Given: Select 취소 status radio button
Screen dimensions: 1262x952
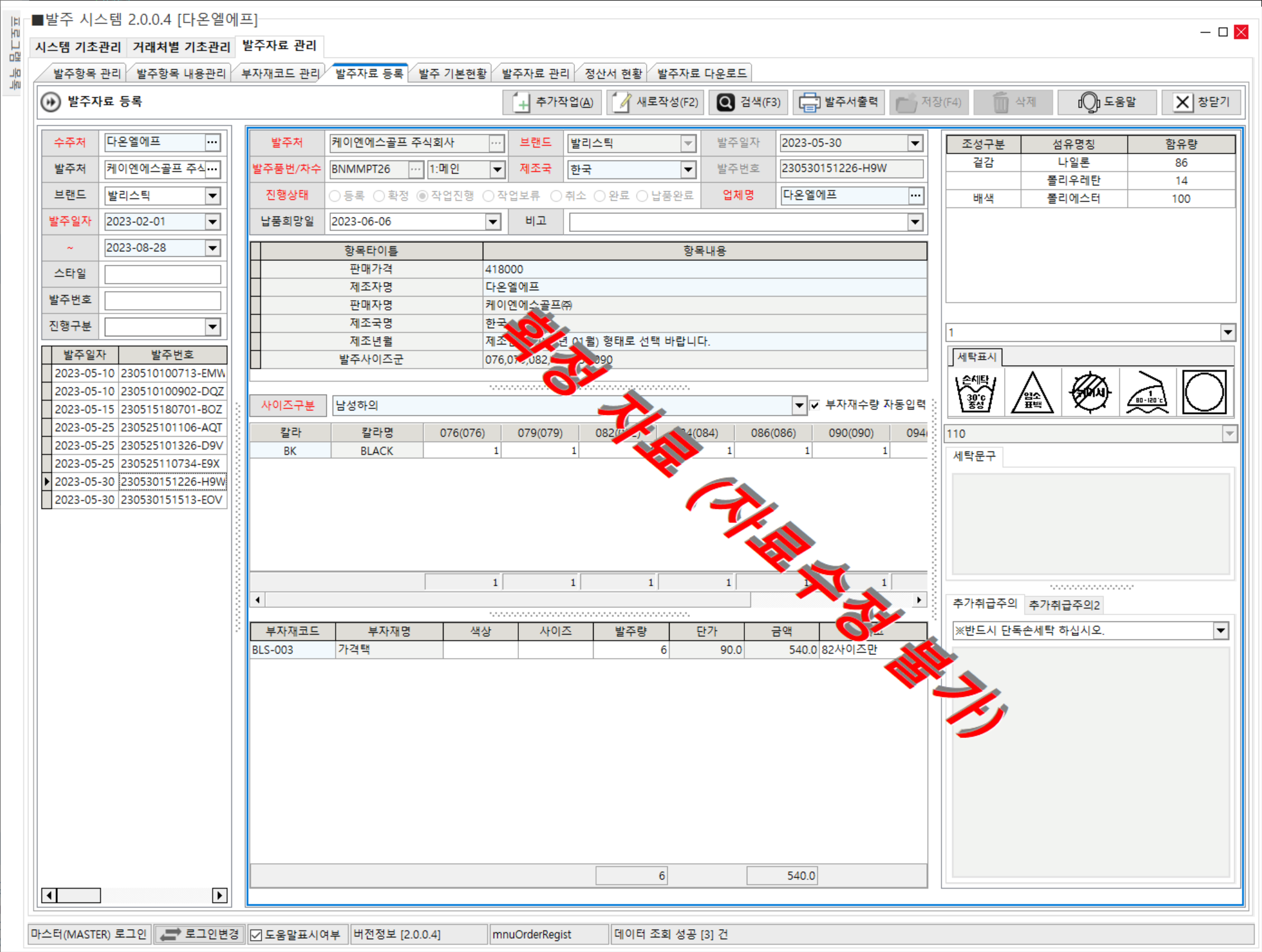Looking at the screenshot, I should [556, 196].
